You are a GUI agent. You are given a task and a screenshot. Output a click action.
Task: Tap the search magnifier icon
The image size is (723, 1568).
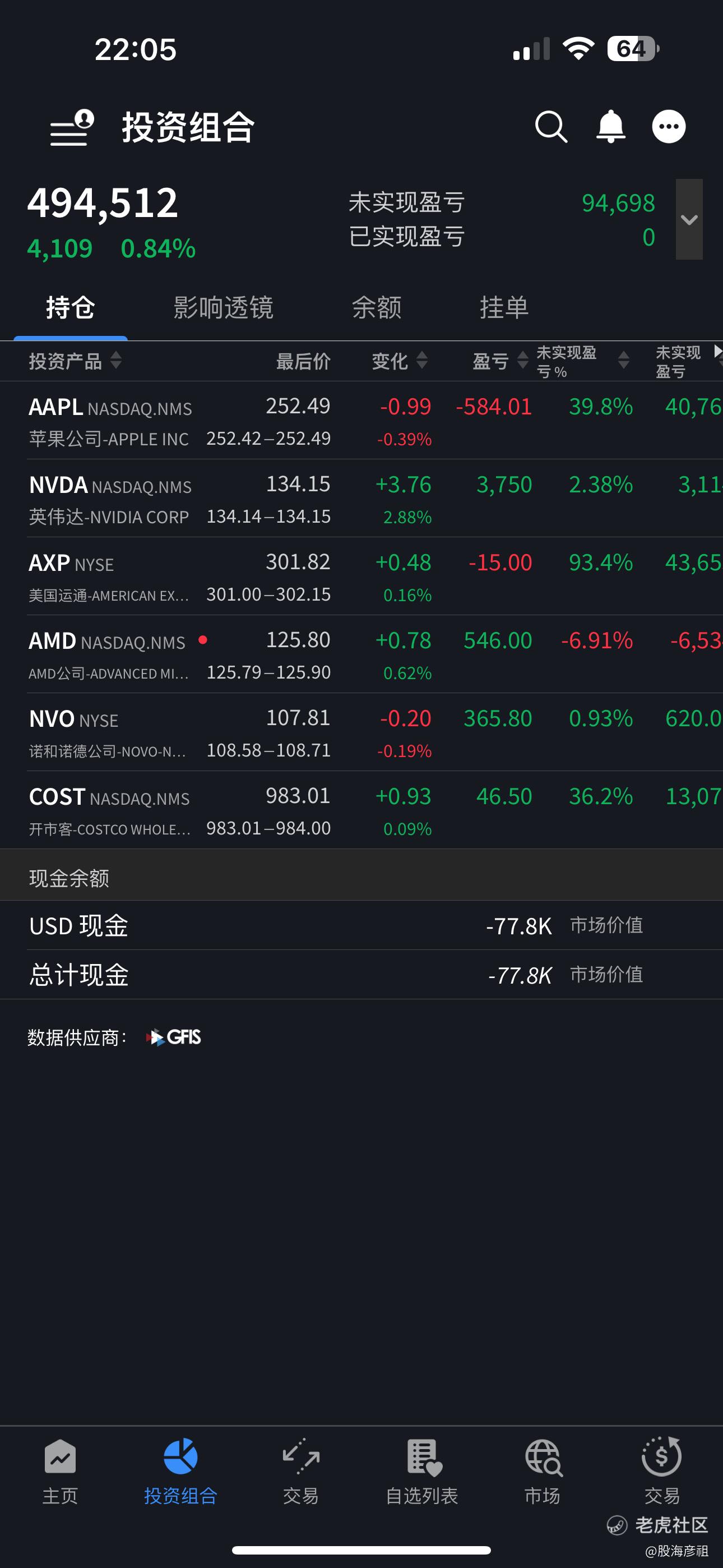point(551,127)
